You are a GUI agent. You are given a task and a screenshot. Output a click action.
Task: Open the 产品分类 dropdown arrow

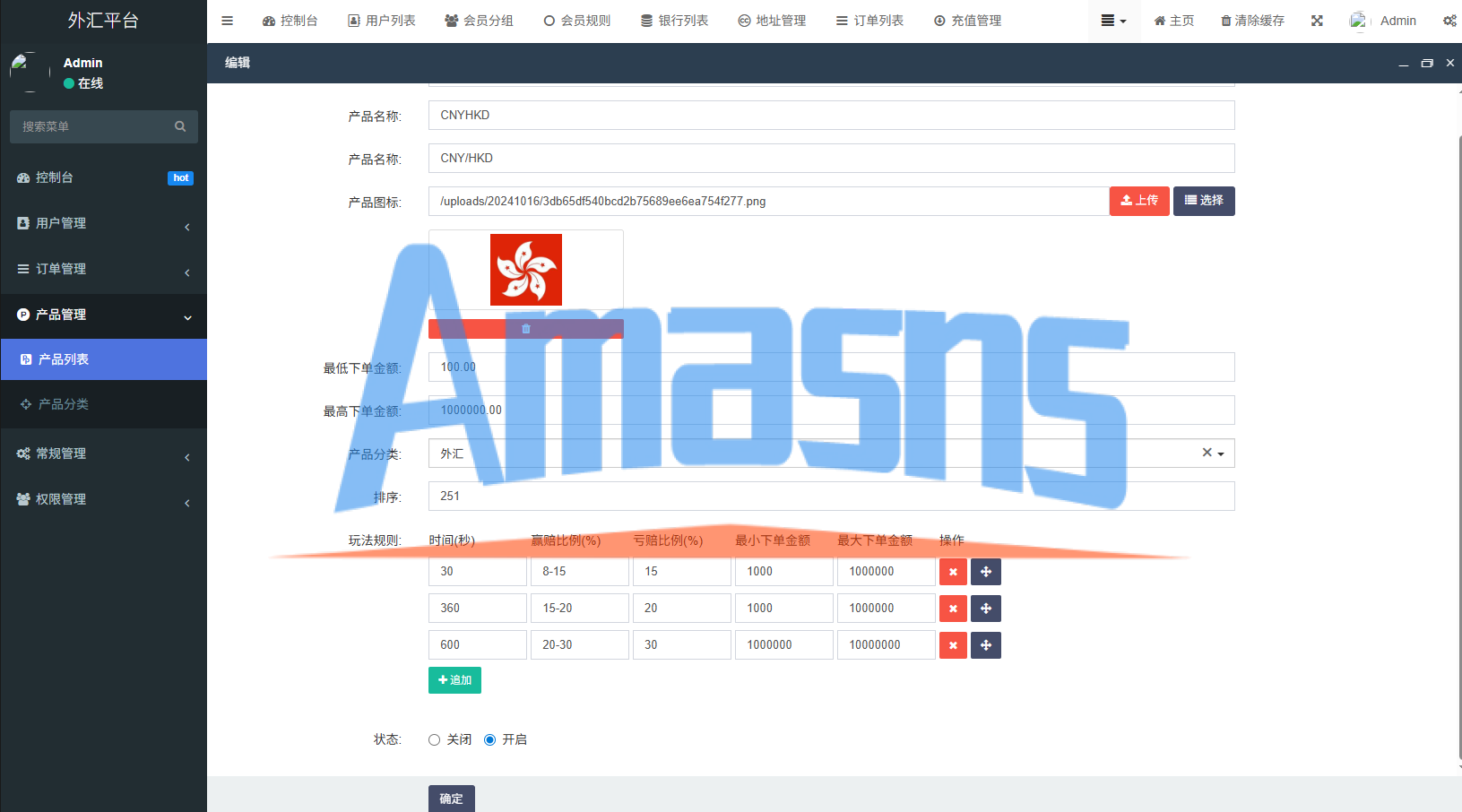point(1221,454)
